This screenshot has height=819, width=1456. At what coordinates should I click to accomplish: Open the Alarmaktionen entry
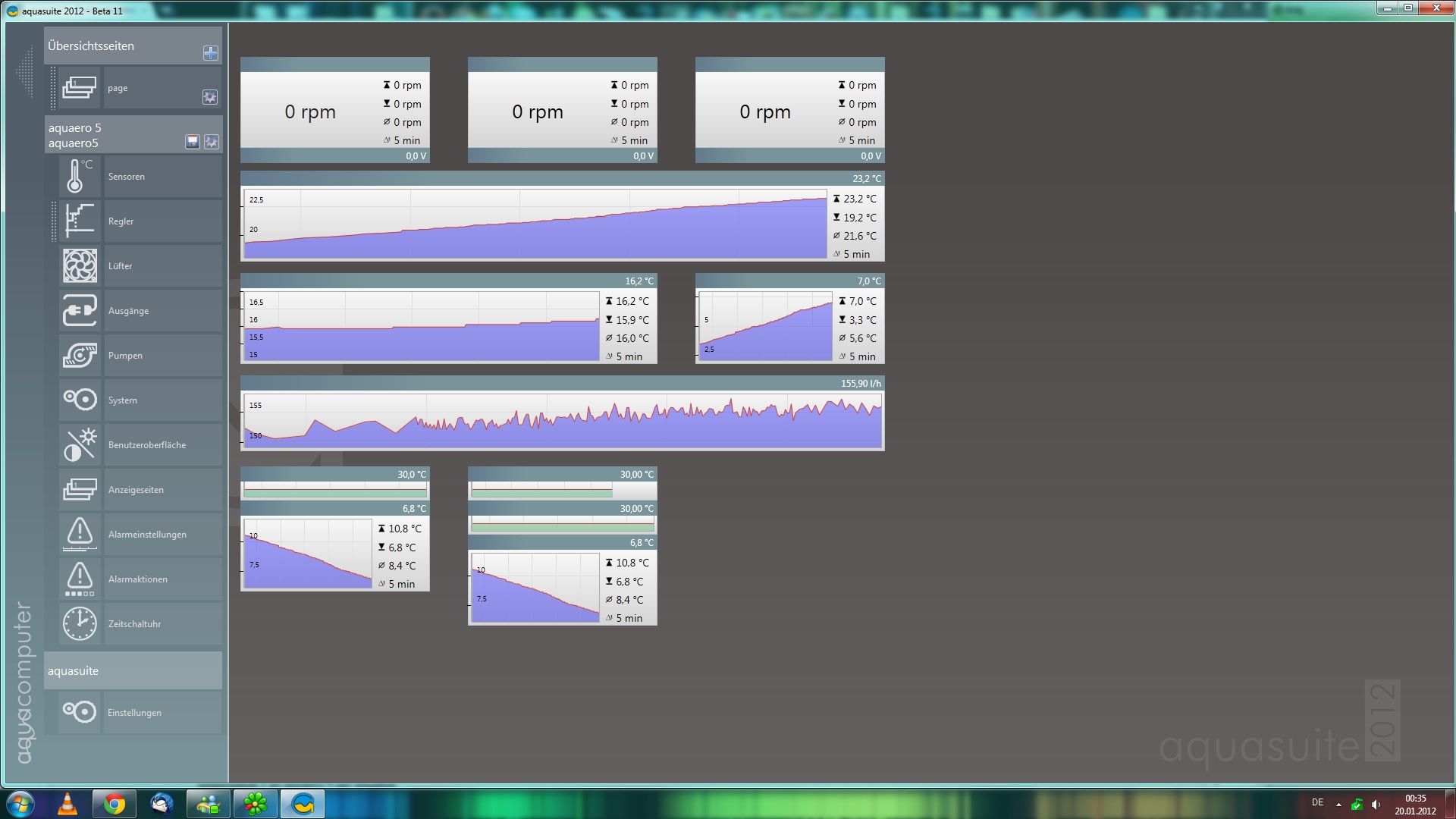point(162,579)
